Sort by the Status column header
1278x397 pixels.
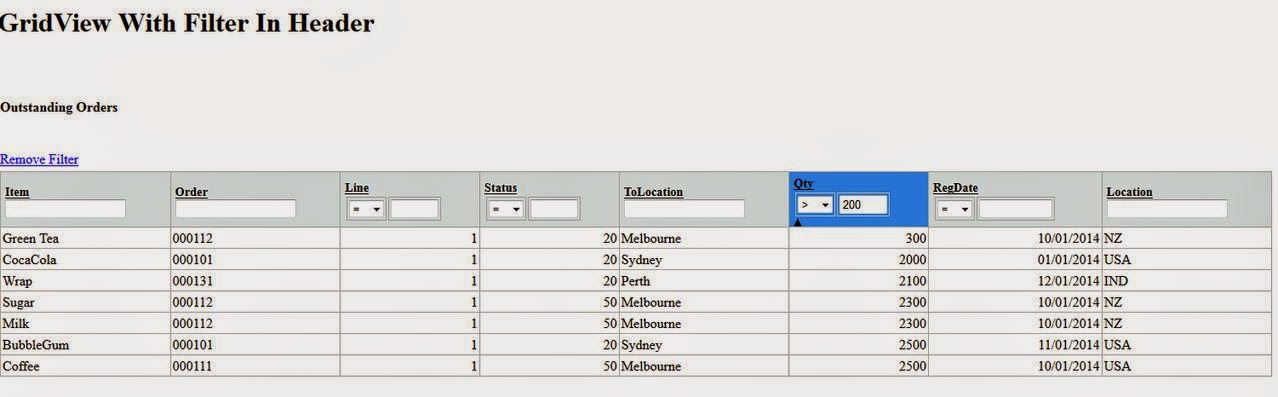click(501, 187)
